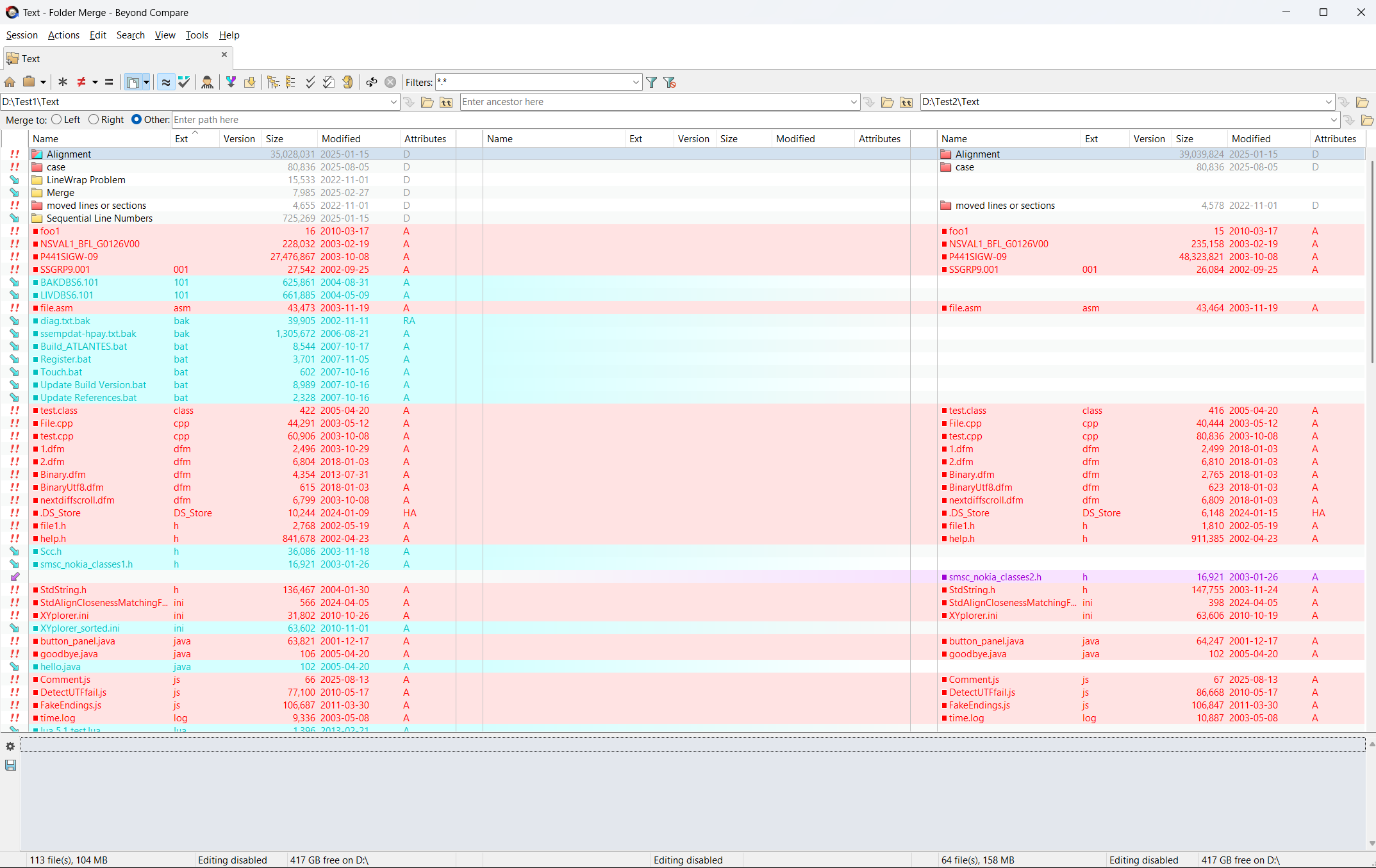The width and height of the screenshot is (1376, 868).
Task: Toggle Minor differences approx-equal button
Action: point(166,82)
